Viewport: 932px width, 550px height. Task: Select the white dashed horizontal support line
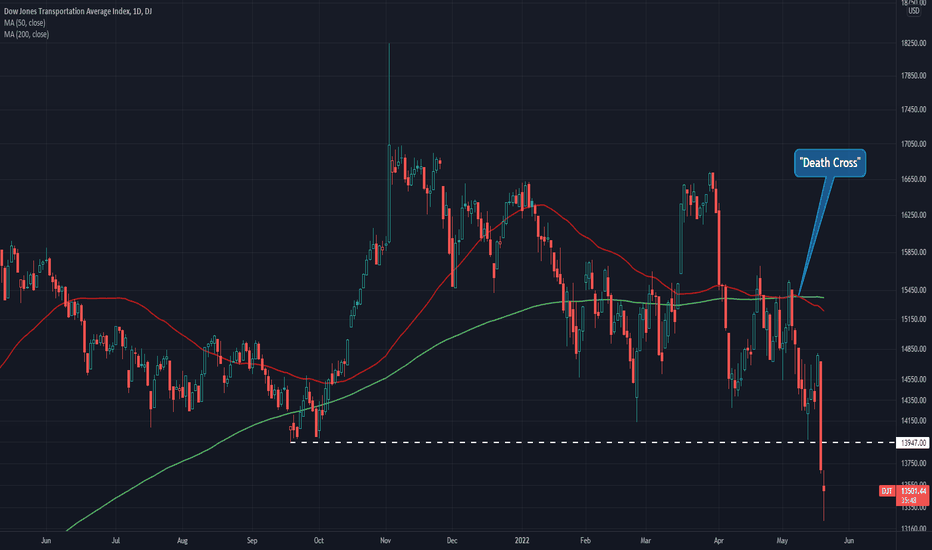tap(592, 442)
